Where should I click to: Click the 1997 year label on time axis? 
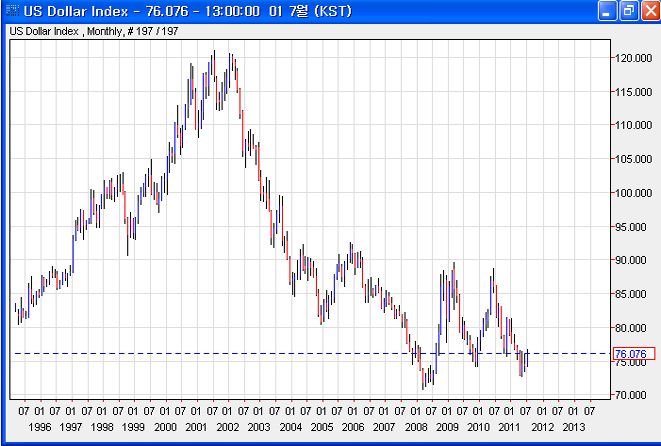click(x=71, y=427)
